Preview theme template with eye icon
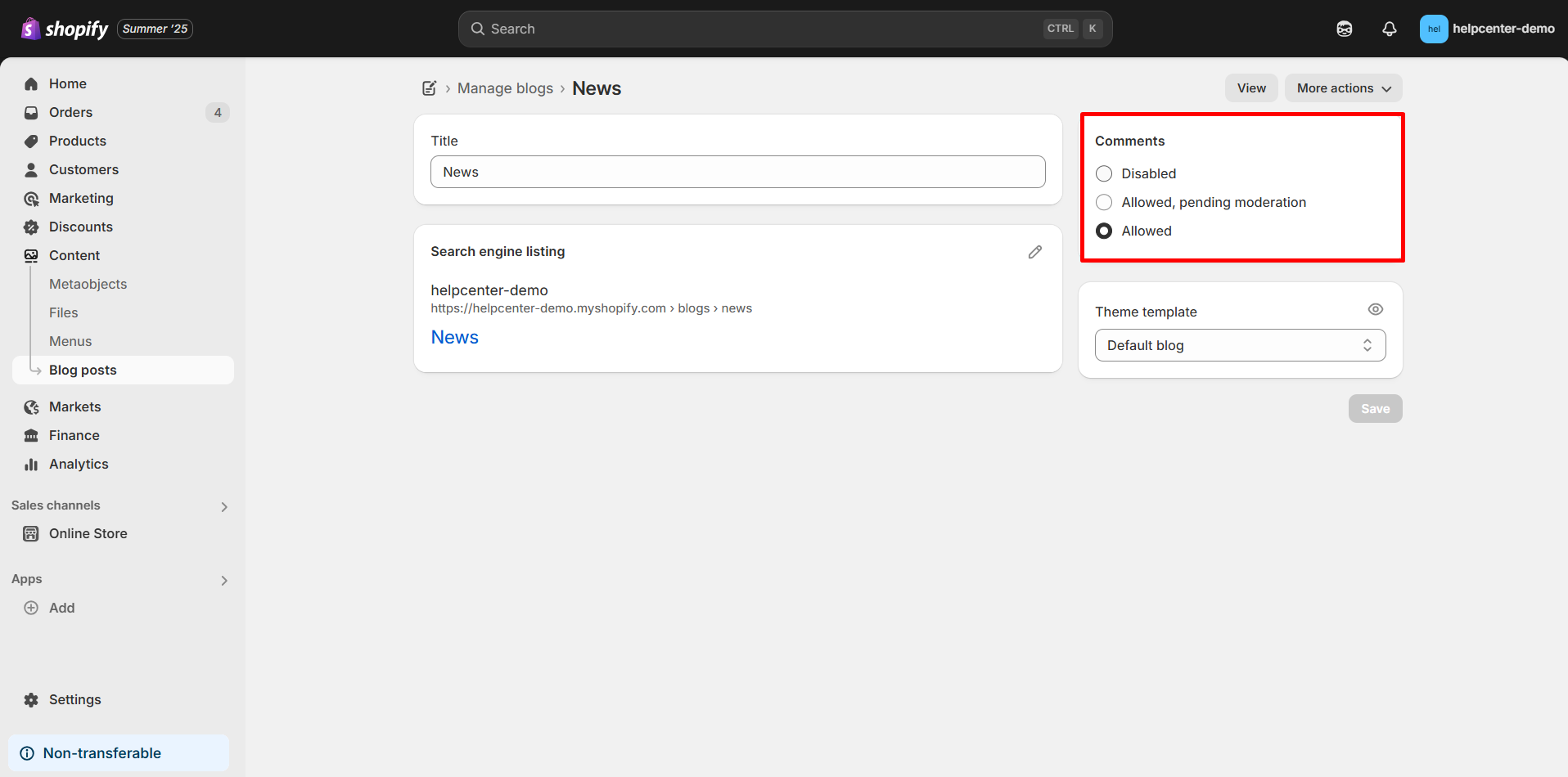 pos(1375,309)
